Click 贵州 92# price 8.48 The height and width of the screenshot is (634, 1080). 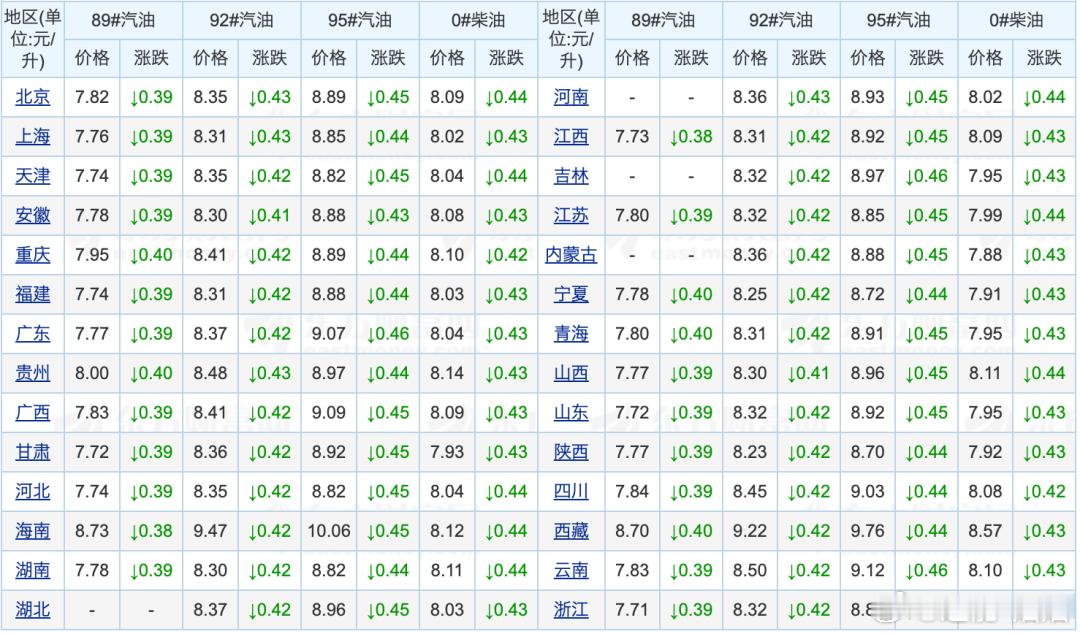click(210, 374)
